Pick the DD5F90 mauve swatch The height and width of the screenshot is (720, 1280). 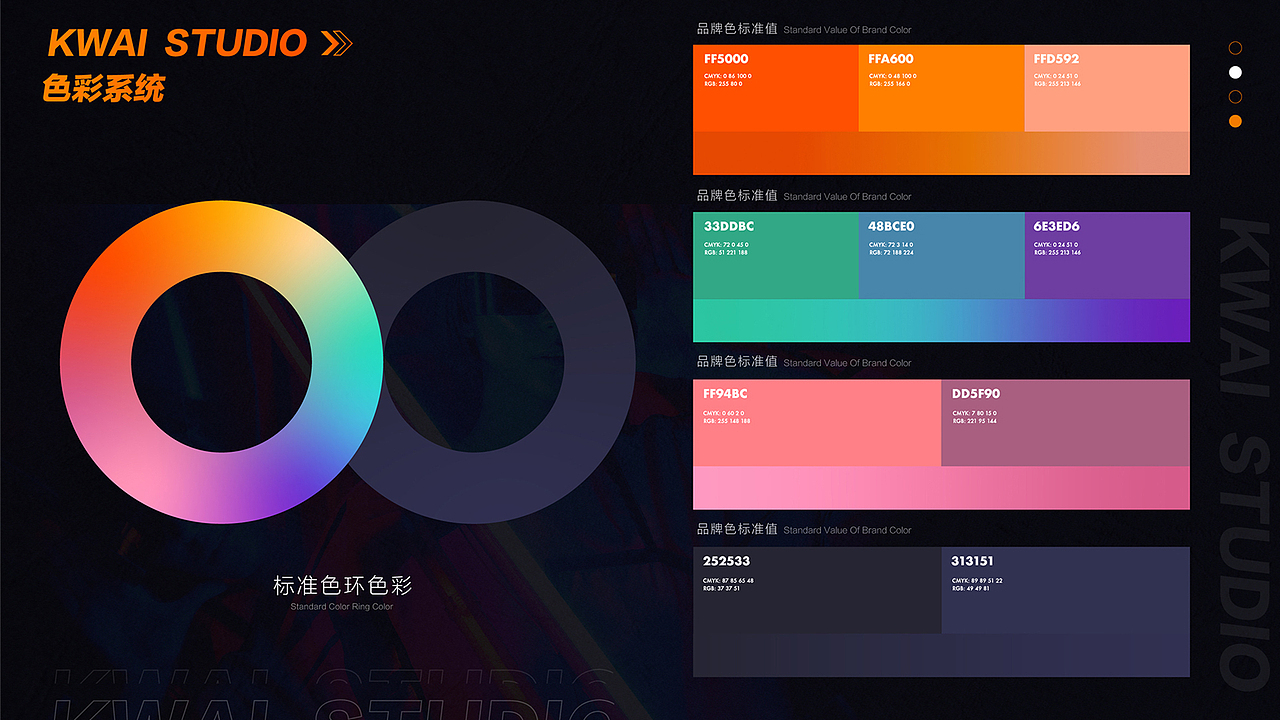pyautogui.click(x=1065, y=423)
